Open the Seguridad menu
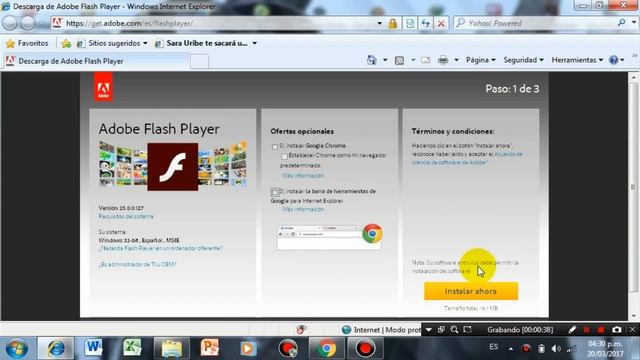The image size is (640, 360). pyautogui.click(x=523, y=60)
